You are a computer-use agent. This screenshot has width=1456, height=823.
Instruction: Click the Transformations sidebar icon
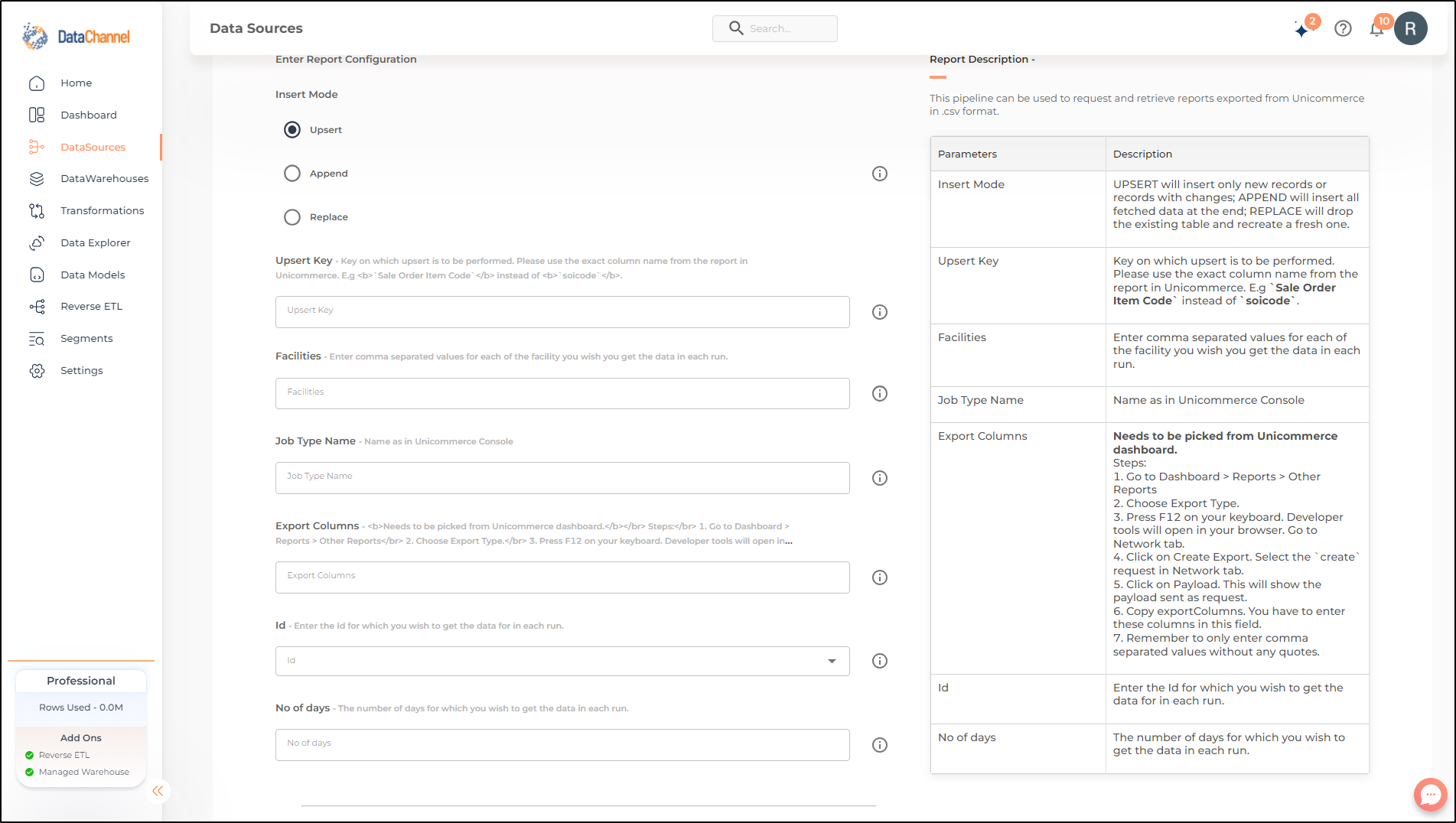tap(37, 210)
